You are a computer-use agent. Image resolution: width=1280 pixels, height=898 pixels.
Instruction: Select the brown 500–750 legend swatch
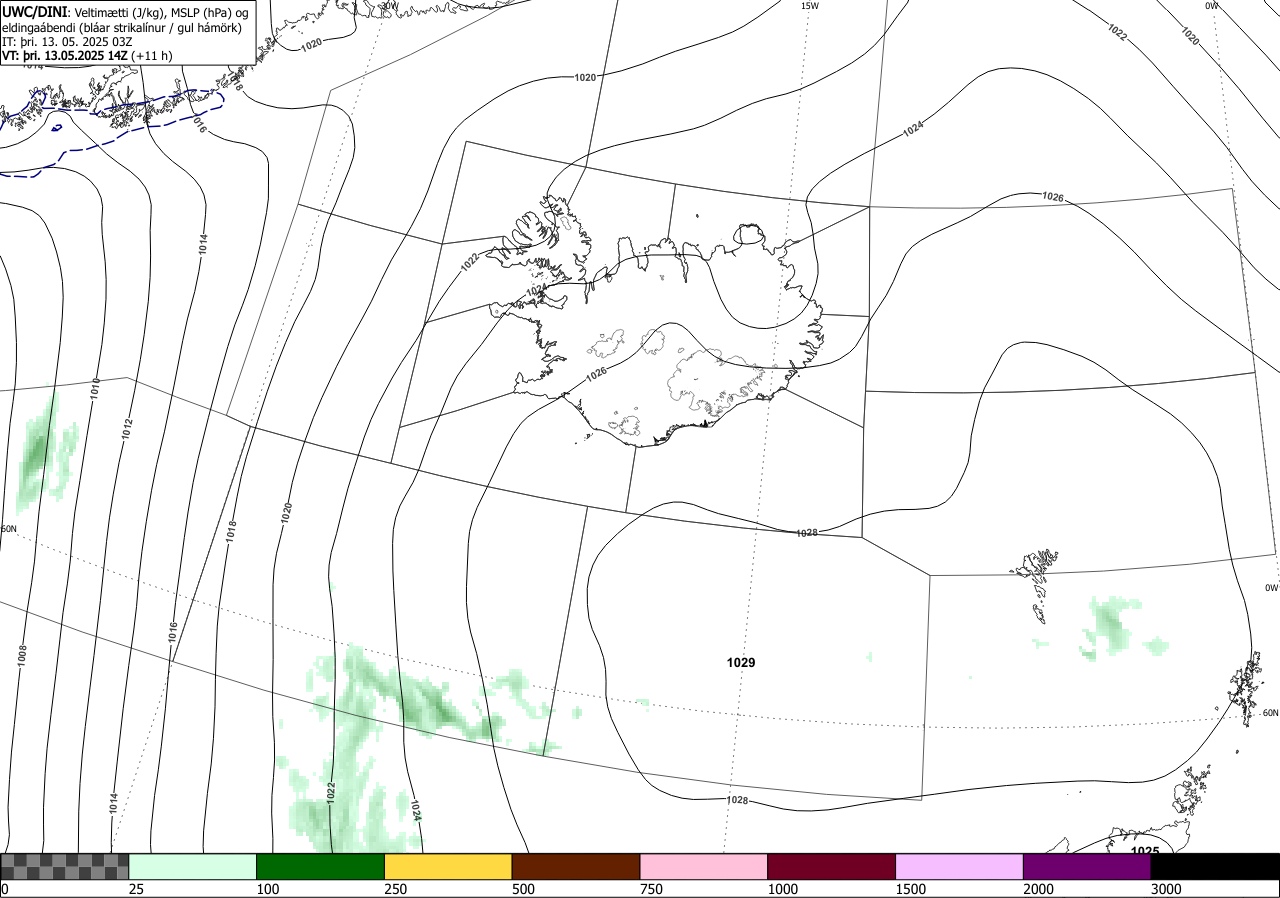click(576, 866)
